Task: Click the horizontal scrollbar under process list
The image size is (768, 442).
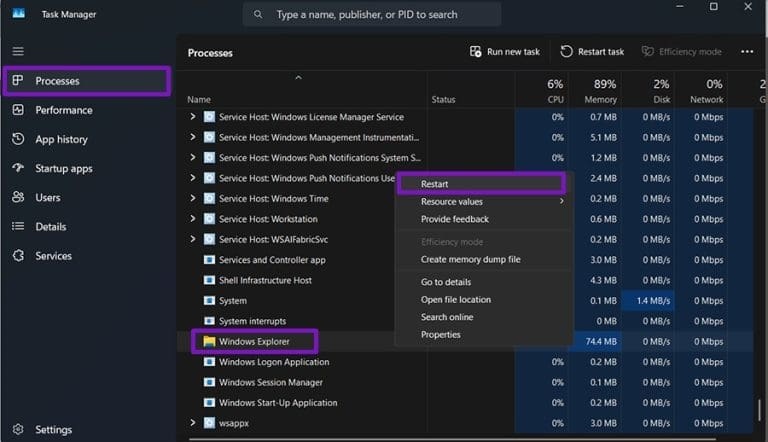Action: coord(453,439)
